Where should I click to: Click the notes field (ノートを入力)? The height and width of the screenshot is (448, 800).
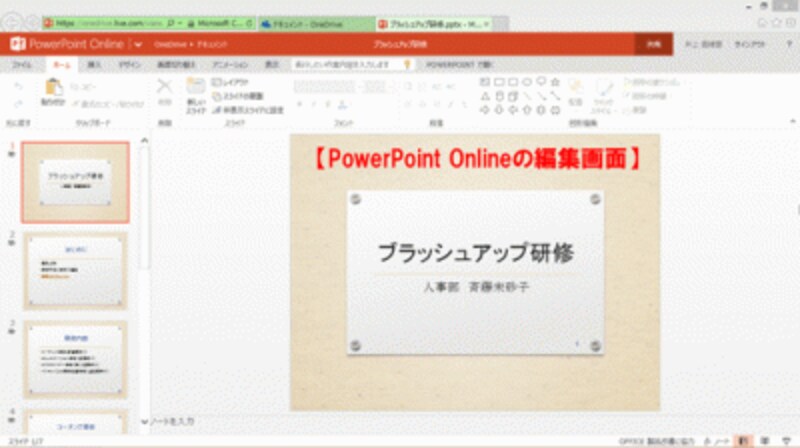(x=172, y=421)
